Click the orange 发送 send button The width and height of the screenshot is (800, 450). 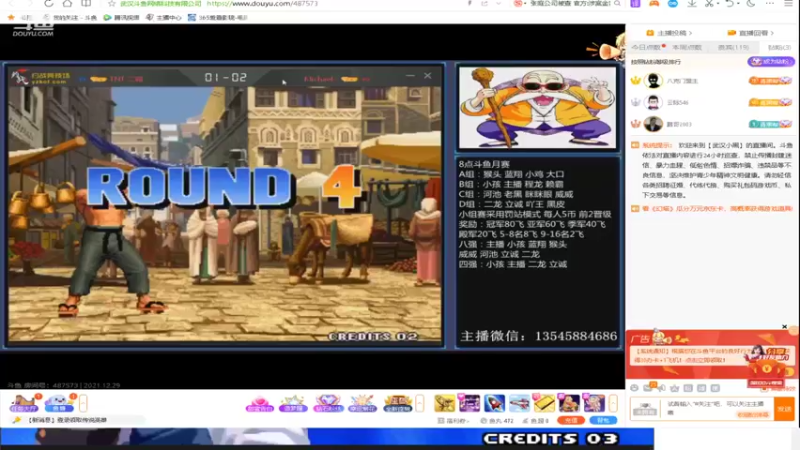[784, 409]
